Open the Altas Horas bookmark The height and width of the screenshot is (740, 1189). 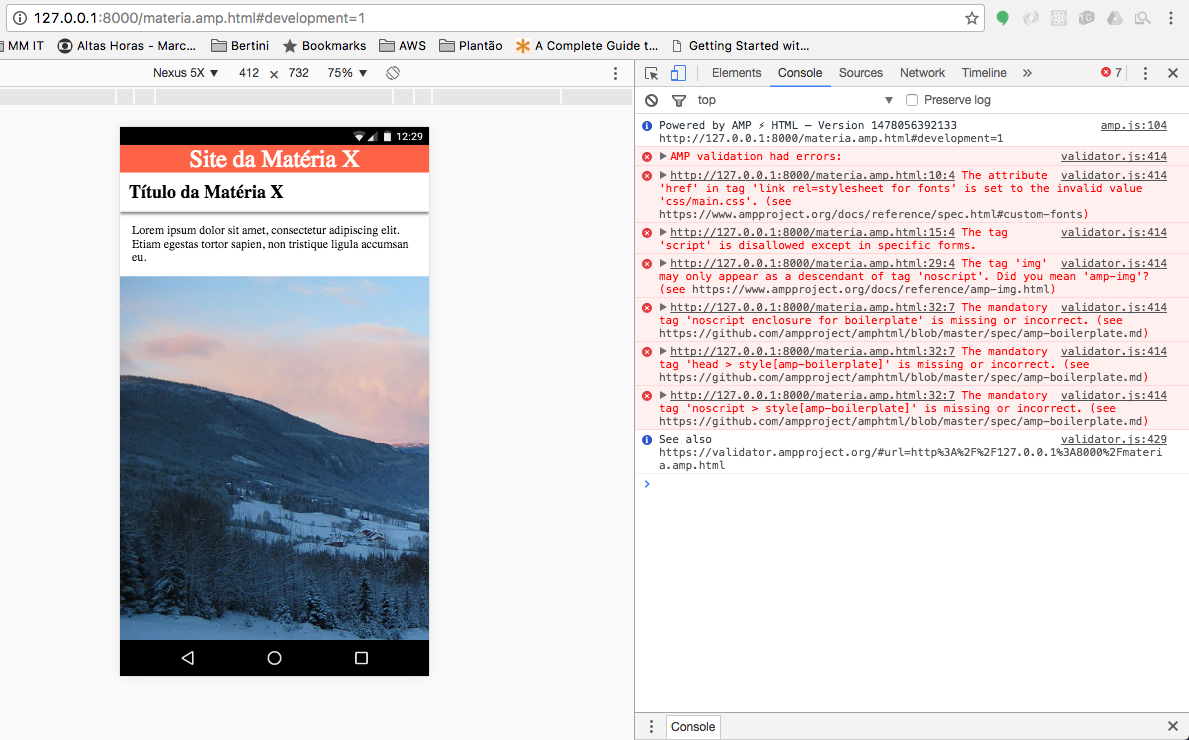(127, 45)
